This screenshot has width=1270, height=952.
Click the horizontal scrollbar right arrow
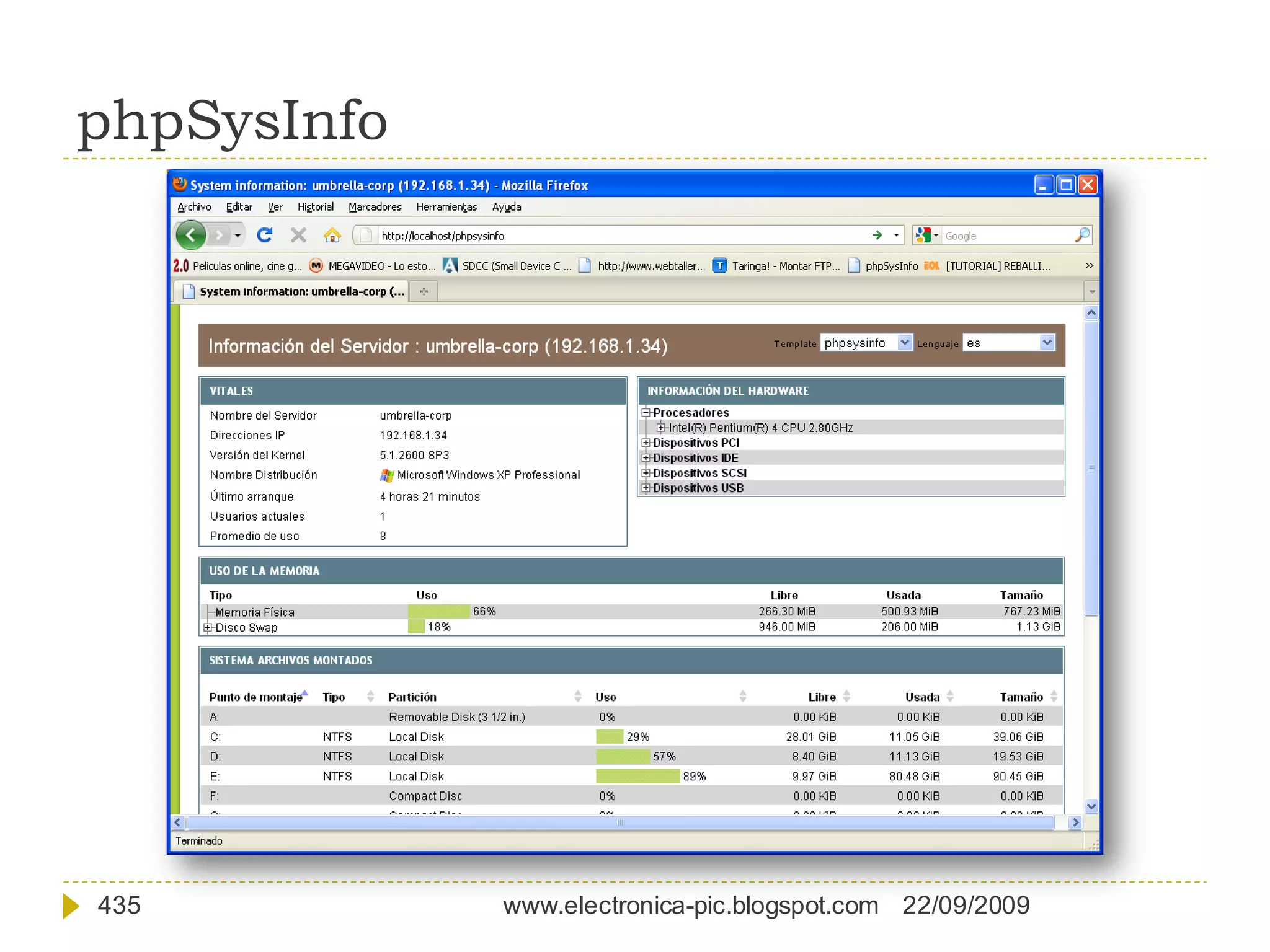click(x=1076, y=822)
